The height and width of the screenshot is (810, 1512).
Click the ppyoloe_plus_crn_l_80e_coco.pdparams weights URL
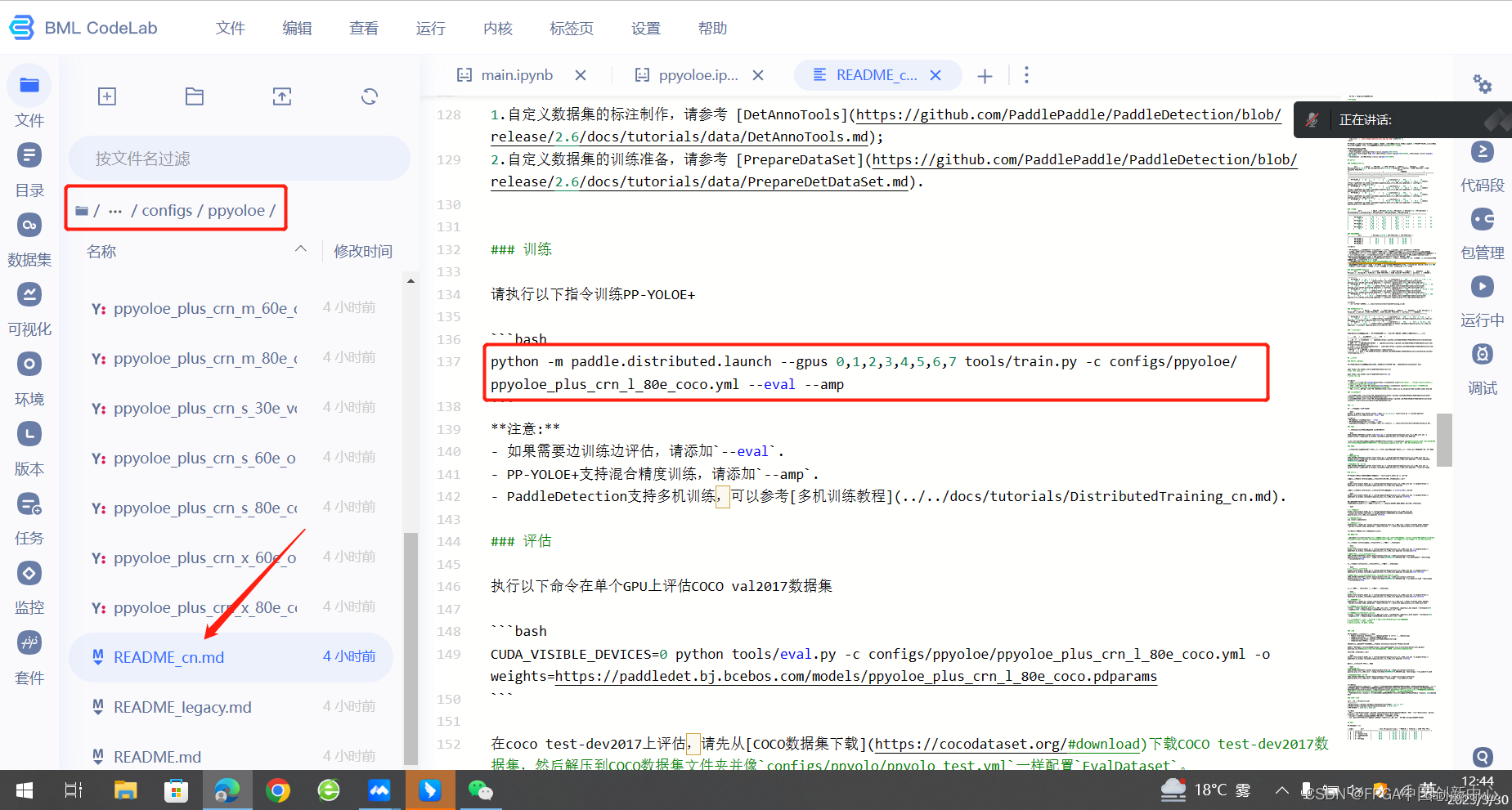click(856, 677)
